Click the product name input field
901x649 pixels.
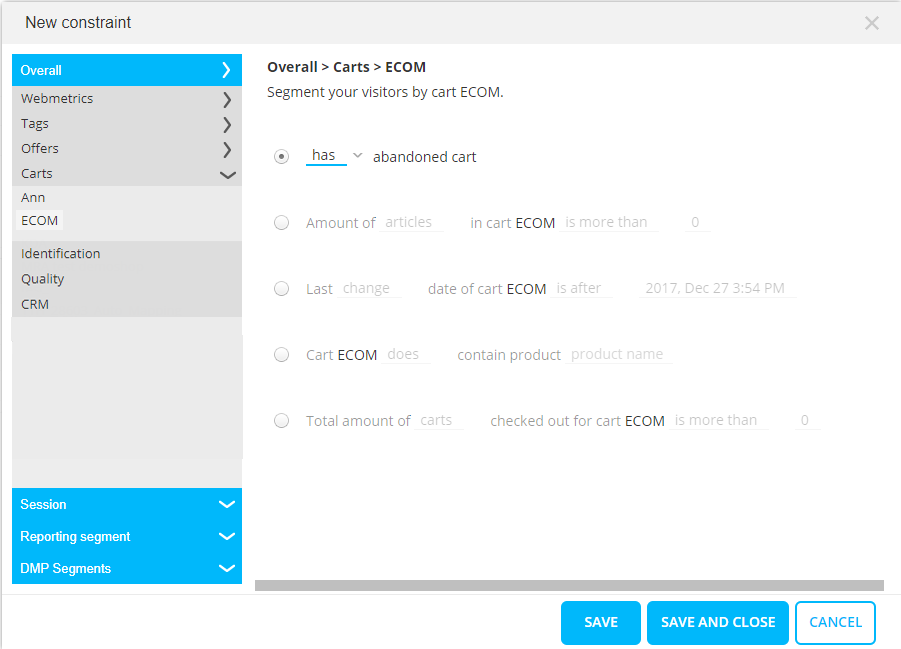(x=618, y=355)
